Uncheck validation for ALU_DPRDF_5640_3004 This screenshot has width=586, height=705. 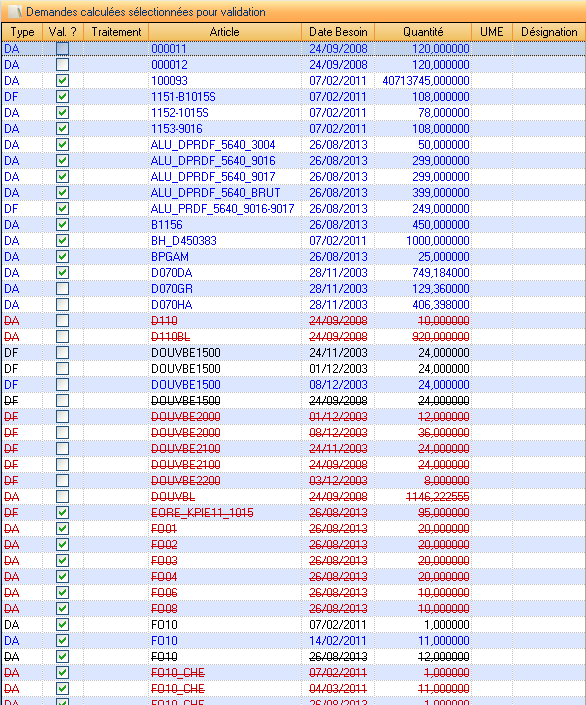point(63,145)
